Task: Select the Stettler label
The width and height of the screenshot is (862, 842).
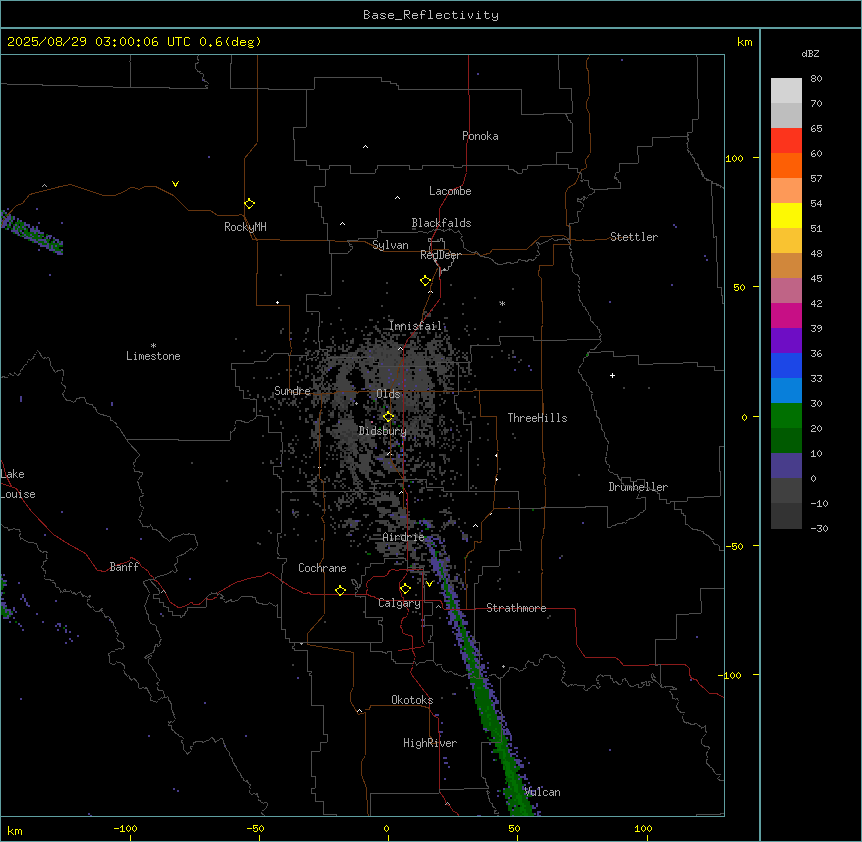Action: pos(634,237)
